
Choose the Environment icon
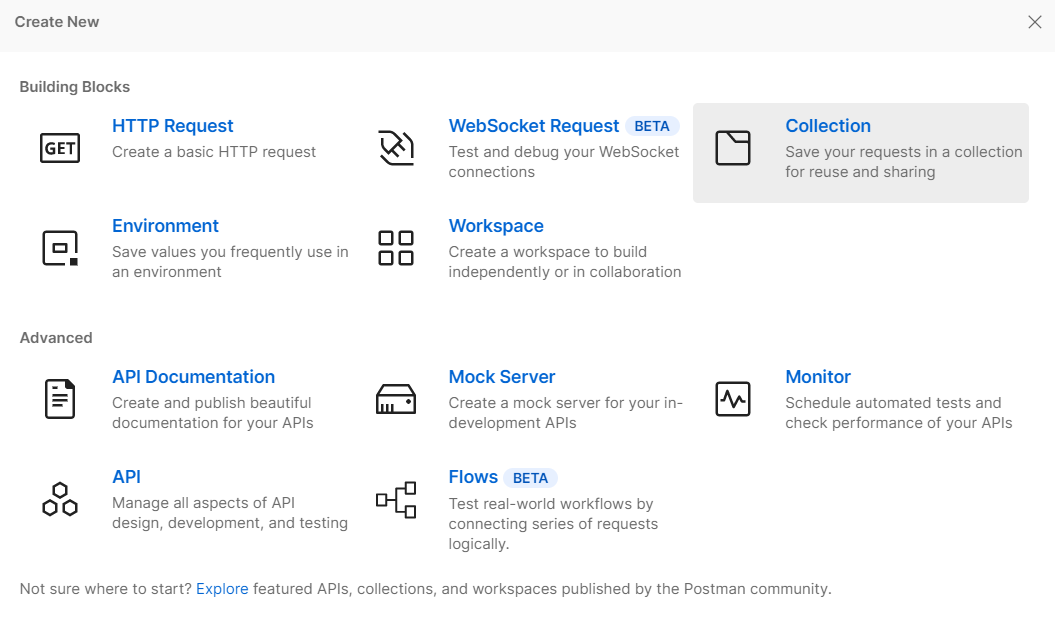(x=60, y=248)
